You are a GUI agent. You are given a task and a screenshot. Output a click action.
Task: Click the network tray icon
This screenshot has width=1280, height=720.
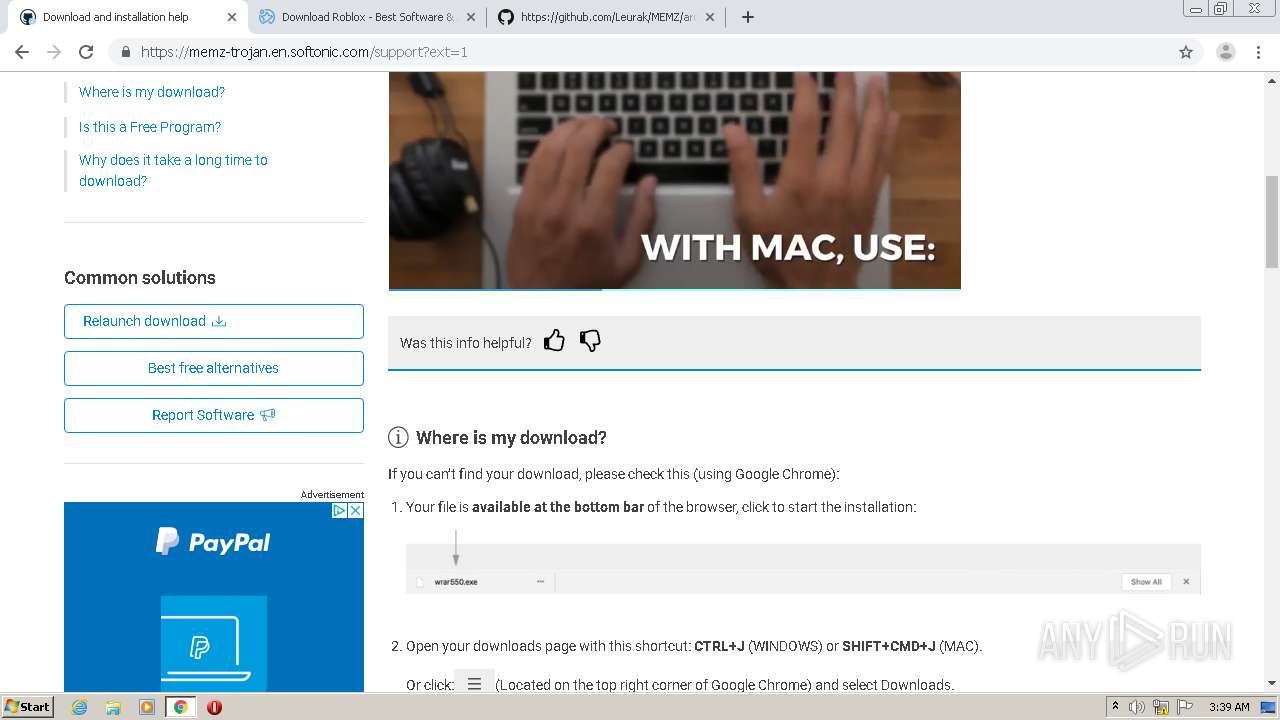[1161, 707]
